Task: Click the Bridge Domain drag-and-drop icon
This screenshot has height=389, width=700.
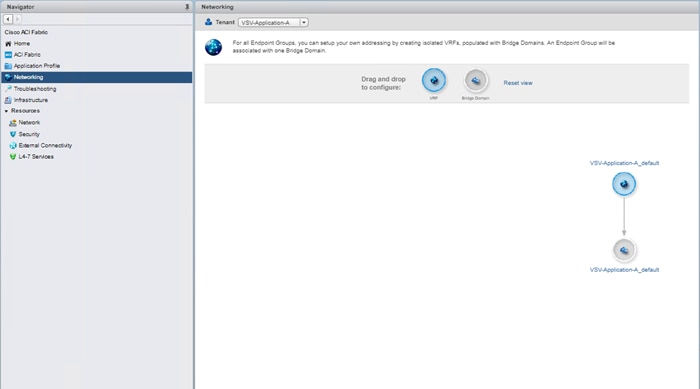Action: 475,80
